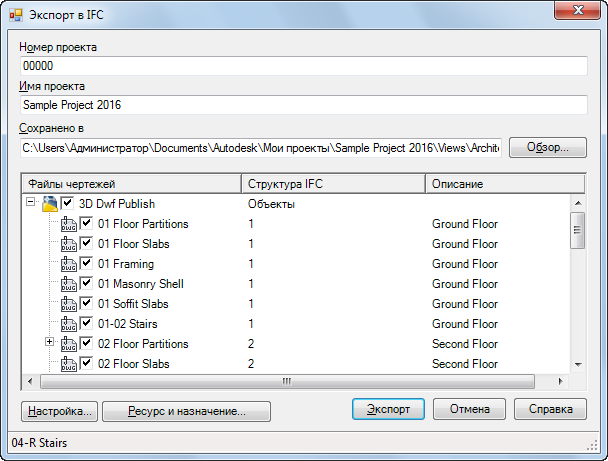Uncheck the 02 Floor Slabs checkbox
The width and height of the screenshot is (608, 461).
coord(86,363)
